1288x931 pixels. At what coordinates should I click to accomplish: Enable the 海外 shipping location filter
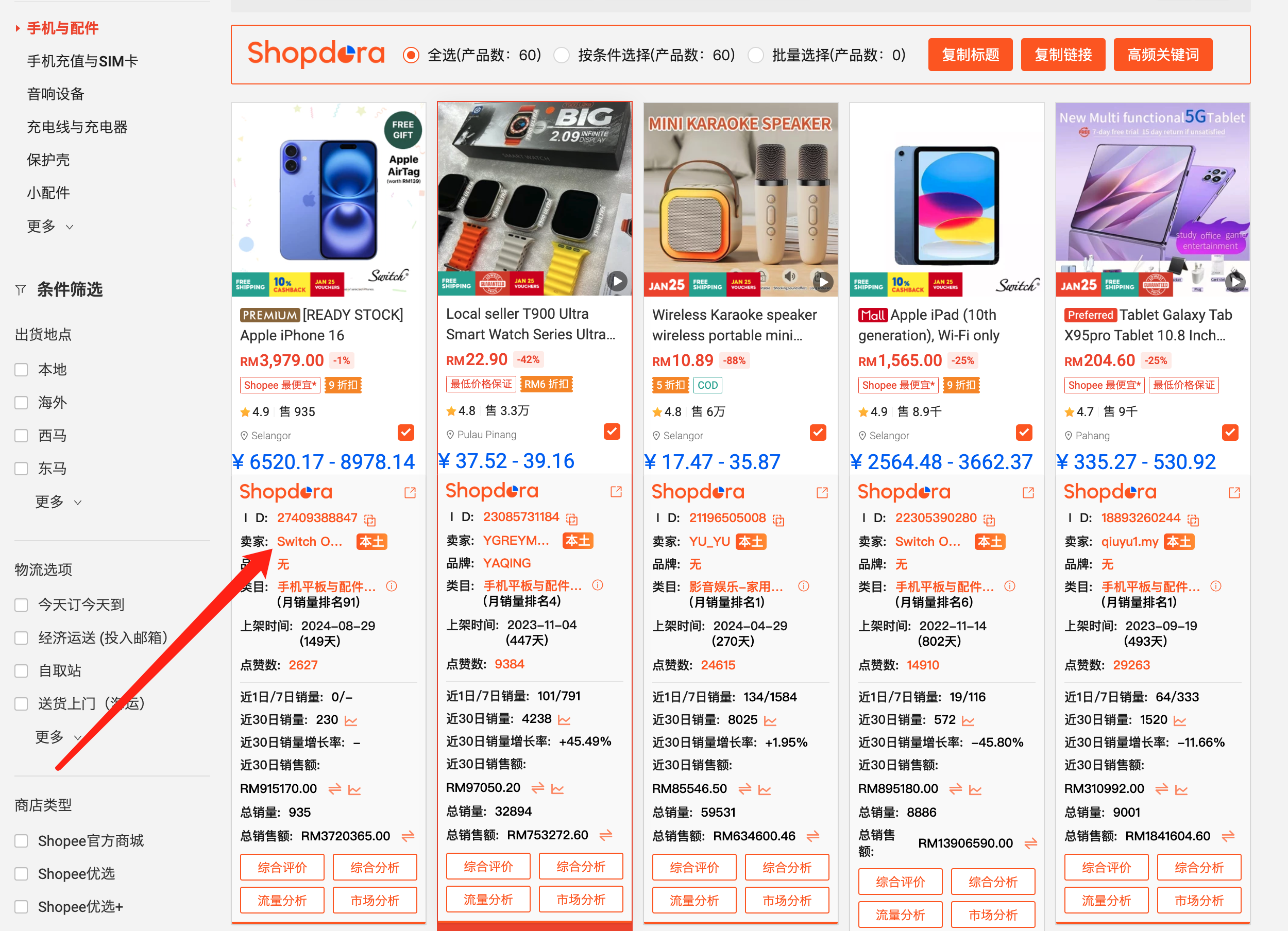coord(21,403)
